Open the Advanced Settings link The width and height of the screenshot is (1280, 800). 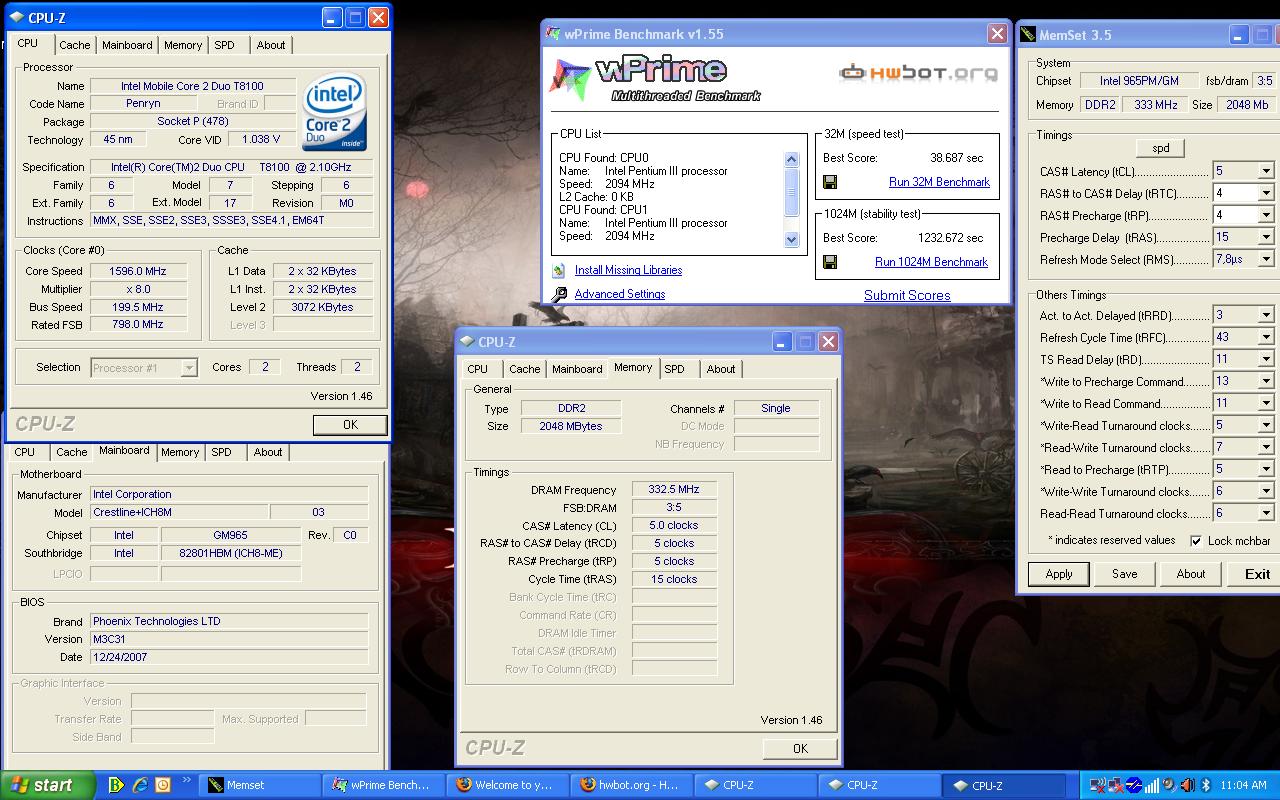pos(620,294)
